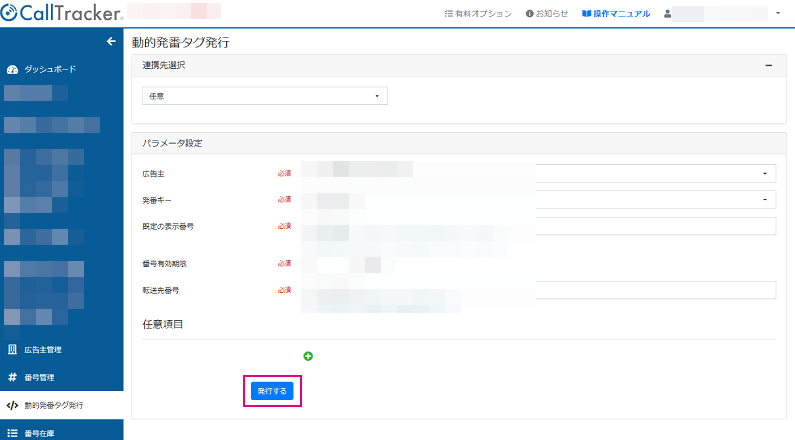Open お知らせ notifications
This screenshot has height=440, width=795.
552,14
